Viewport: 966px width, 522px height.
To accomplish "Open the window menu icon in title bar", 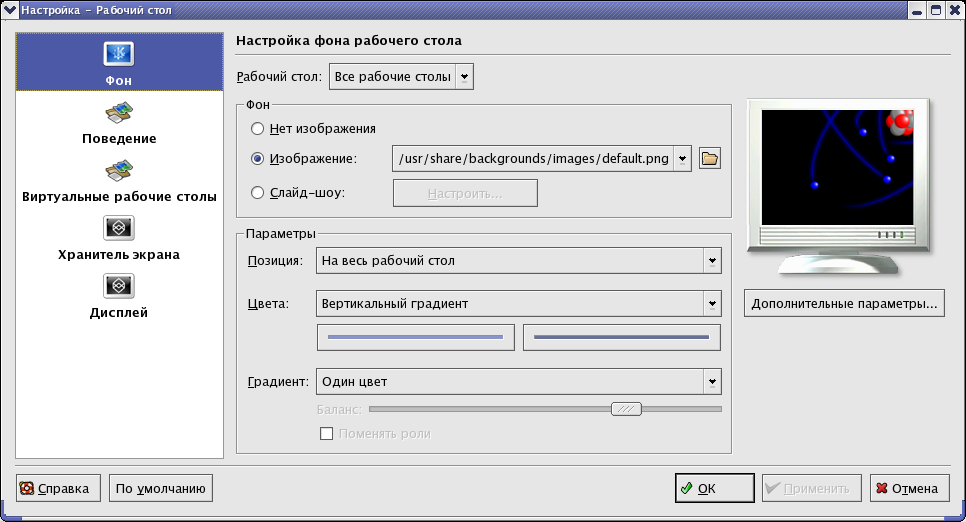I will tap(10, 10).
